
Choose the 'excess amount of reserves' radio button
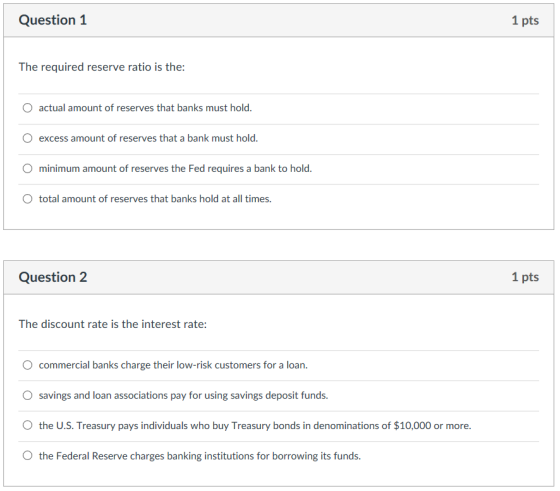[28, 138]
